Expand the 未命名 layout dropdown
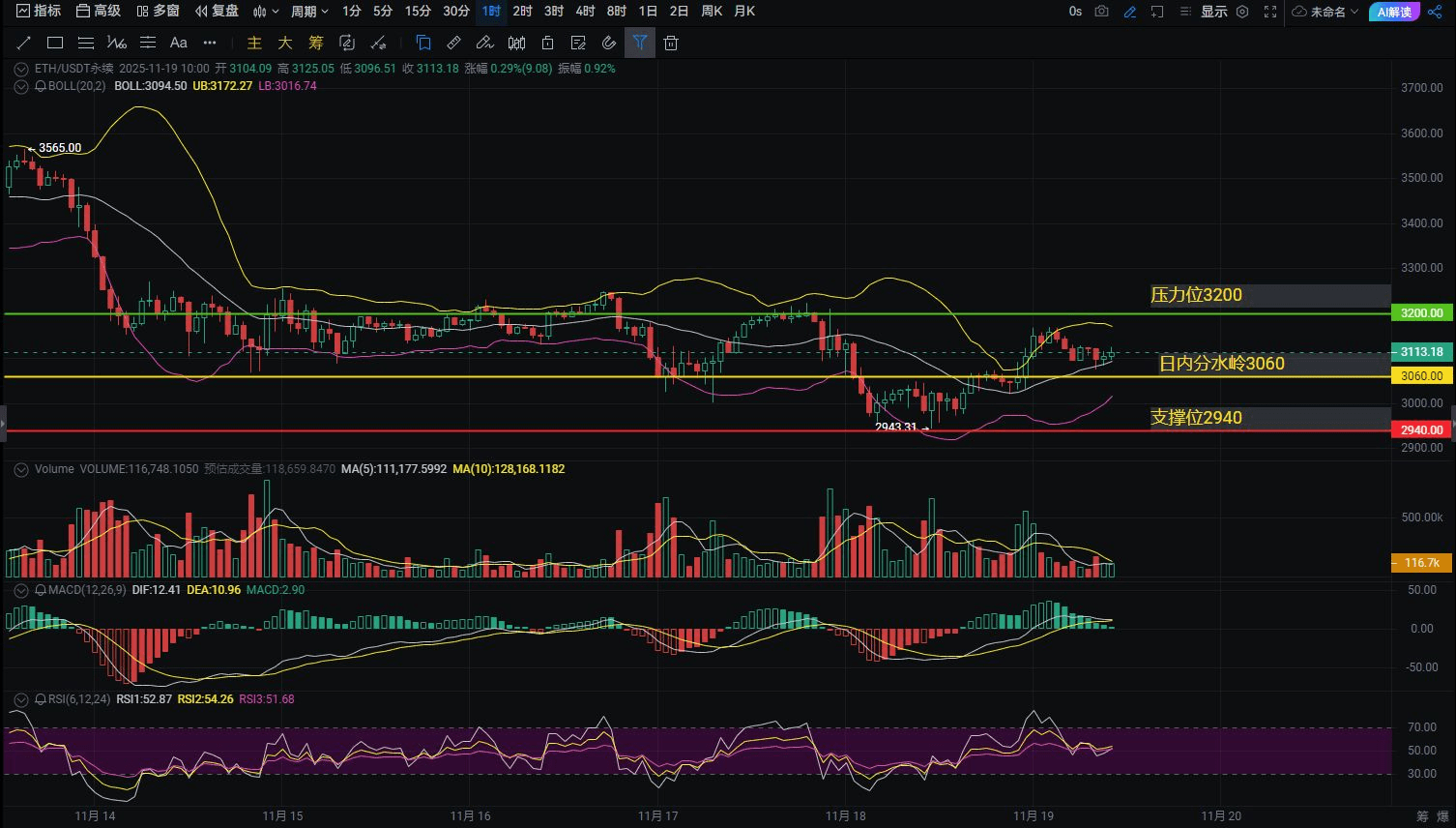1456x828 pixels. click(1325, 12)
